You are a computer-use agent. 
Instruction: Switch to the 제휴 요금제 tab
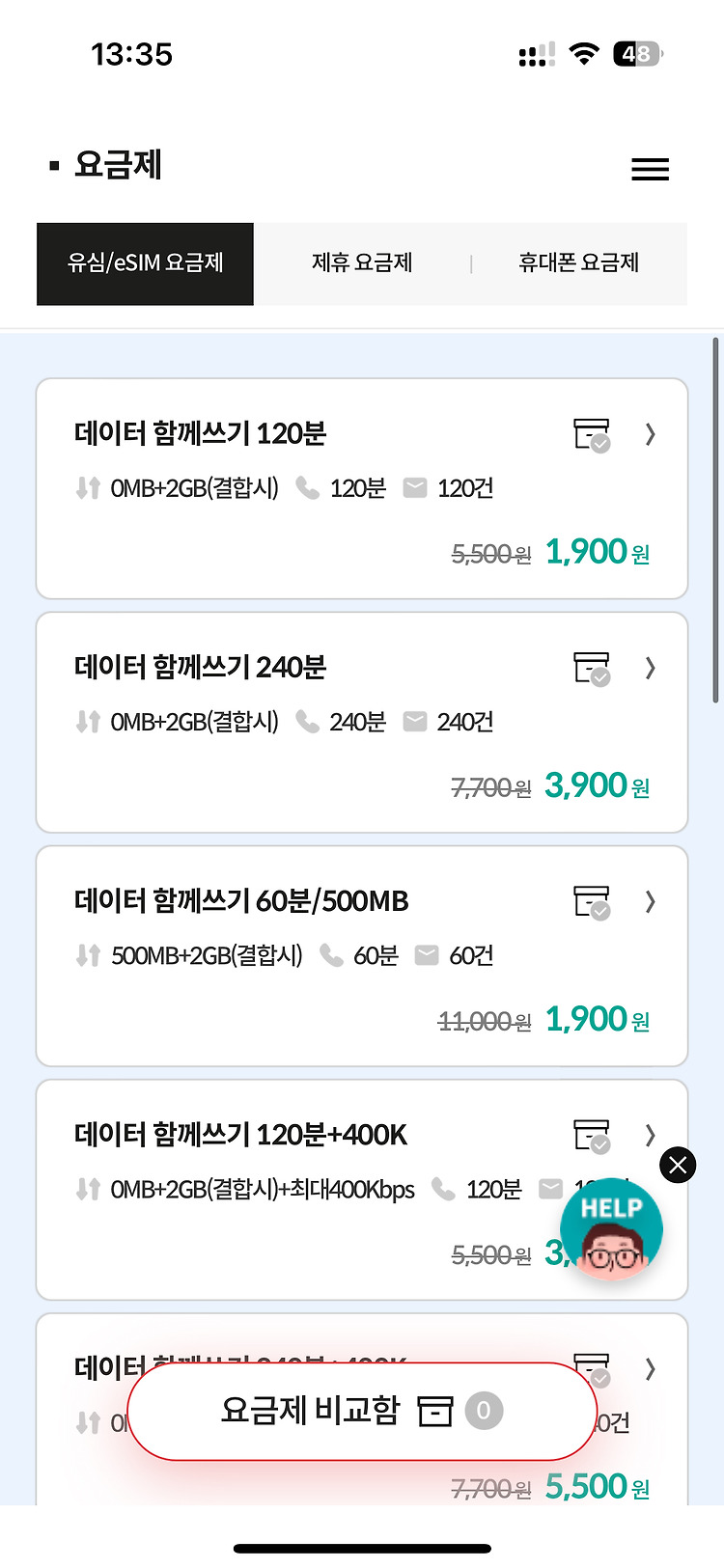362,263
